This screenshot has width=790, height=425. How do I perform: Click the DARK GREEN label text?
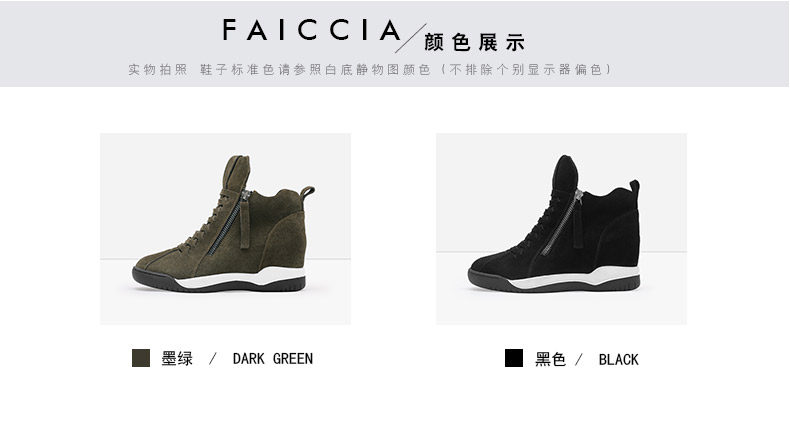273,359
